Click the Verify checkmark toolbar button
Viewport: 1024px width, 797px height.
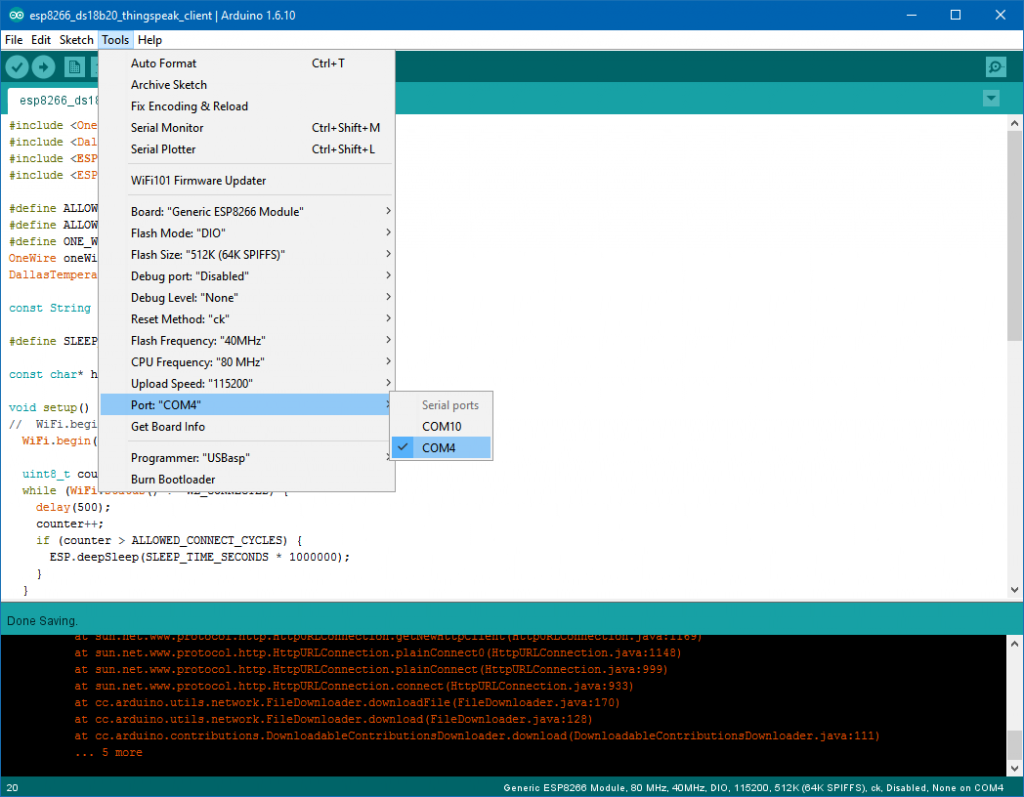tap(17, 67)
